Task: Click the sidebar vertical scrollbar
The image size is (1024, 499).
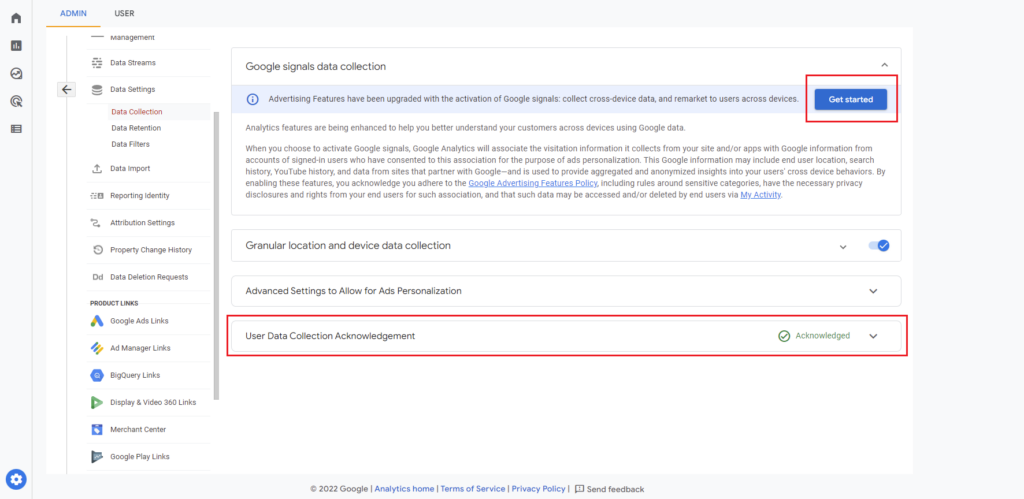Action: tap(216, 255)
